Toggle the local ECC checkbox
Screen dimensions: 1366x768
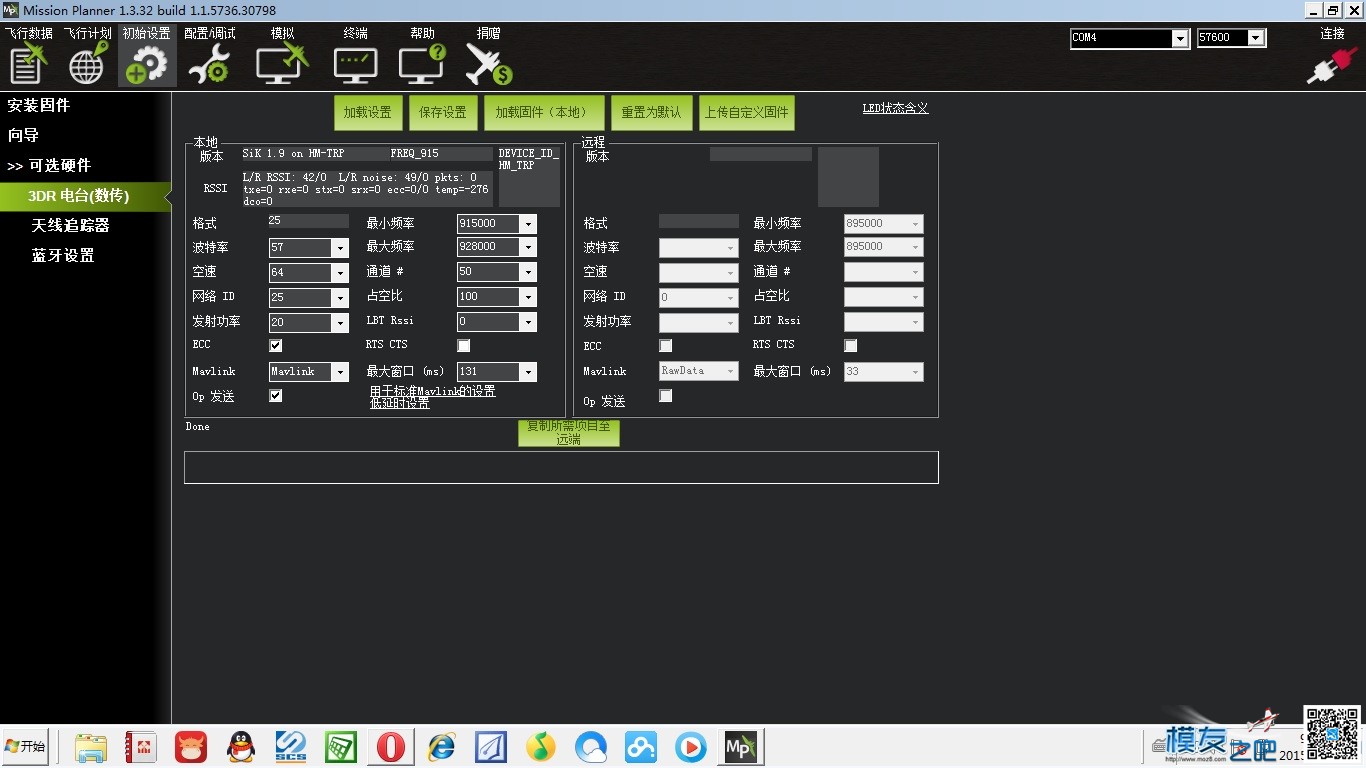(x=276, y=345)
